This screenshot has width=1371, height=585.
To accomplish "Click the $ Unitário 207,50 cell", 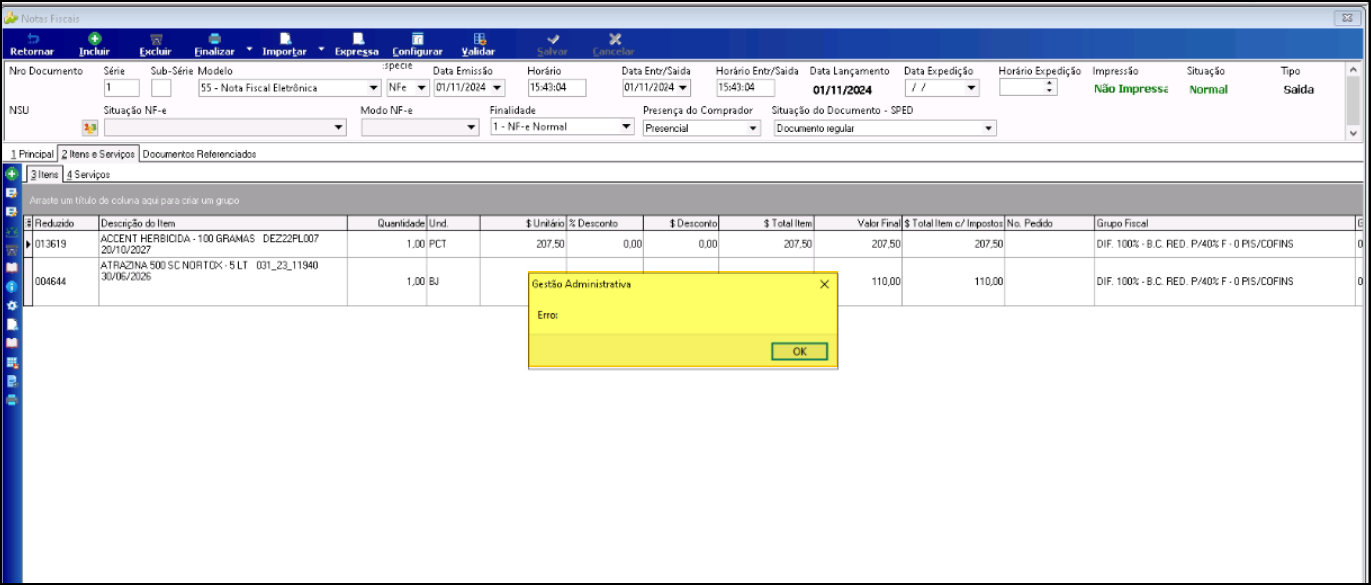I will 523,244.
